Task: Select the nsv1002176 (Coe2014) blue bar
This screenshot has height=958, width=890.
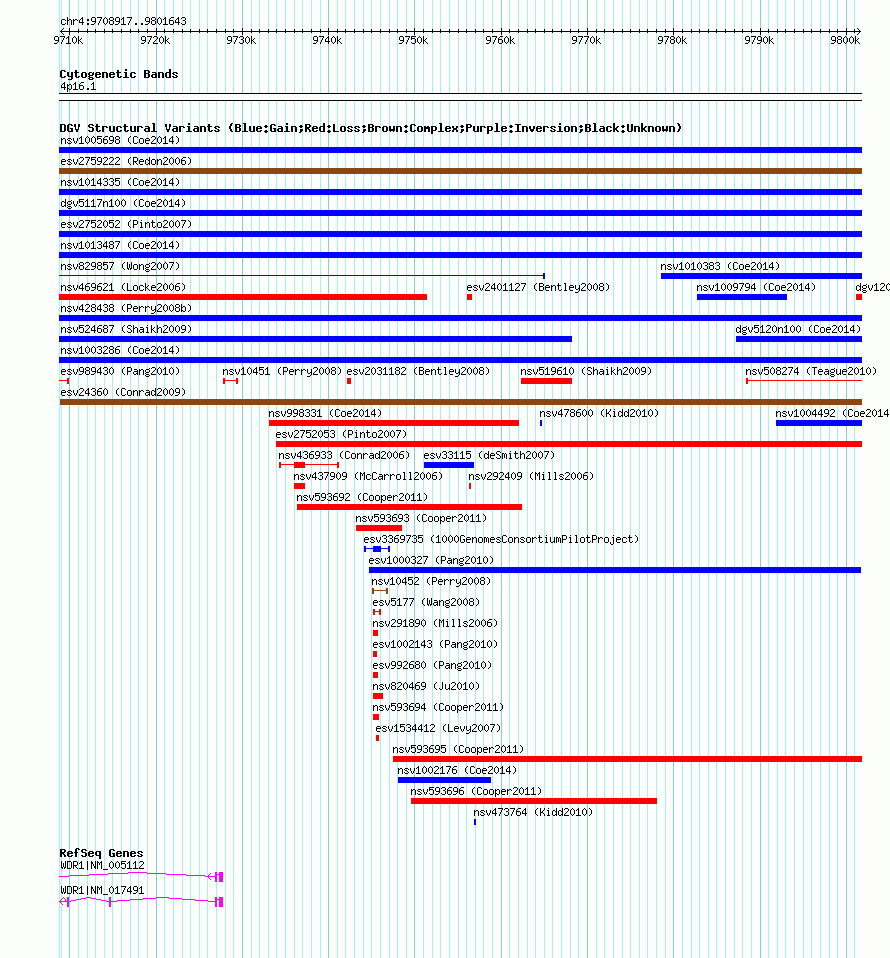Action: pos(444,780)
